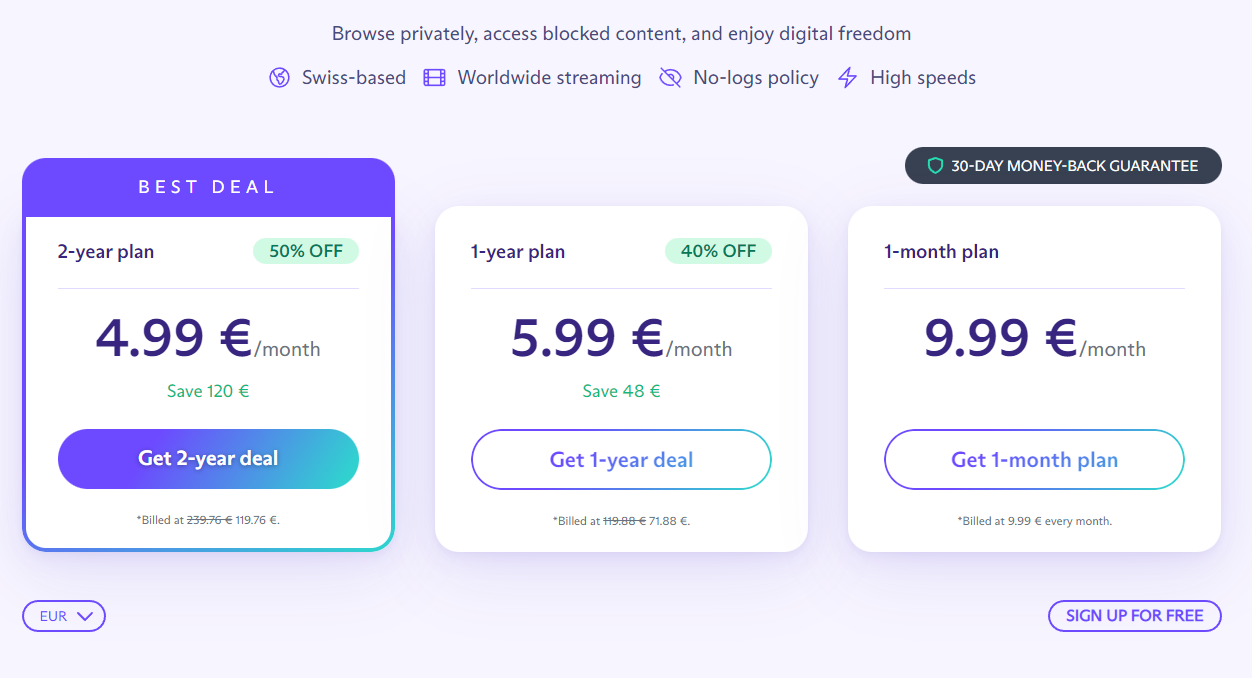This screenshot has width=1252, height=678.
Task: Choose the Get 1-year deal button
Action: [x=621, y=460]
